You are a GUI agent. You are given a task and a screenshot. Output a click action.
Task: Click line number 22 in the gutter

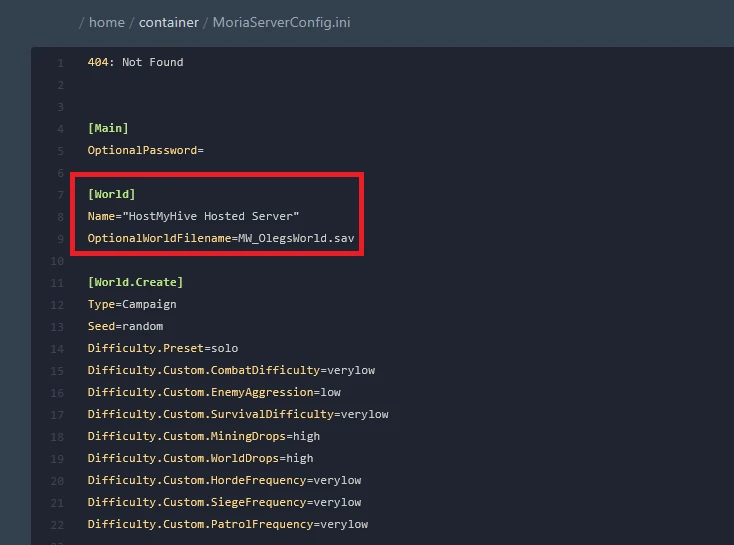[x=57, y=525]
